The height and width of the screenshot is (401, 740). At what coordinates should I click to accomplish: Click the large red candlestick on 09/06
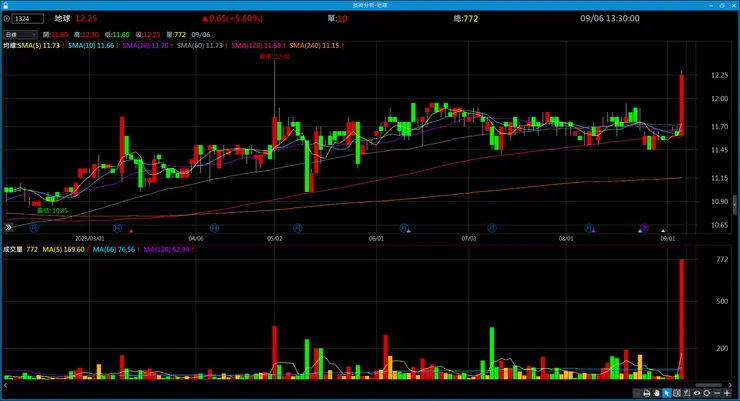coord(681,105)
